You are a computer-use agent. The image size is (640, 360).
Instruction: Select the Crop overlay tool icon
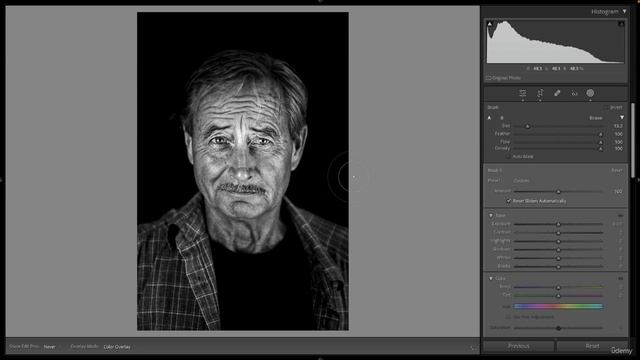(540, 93)
